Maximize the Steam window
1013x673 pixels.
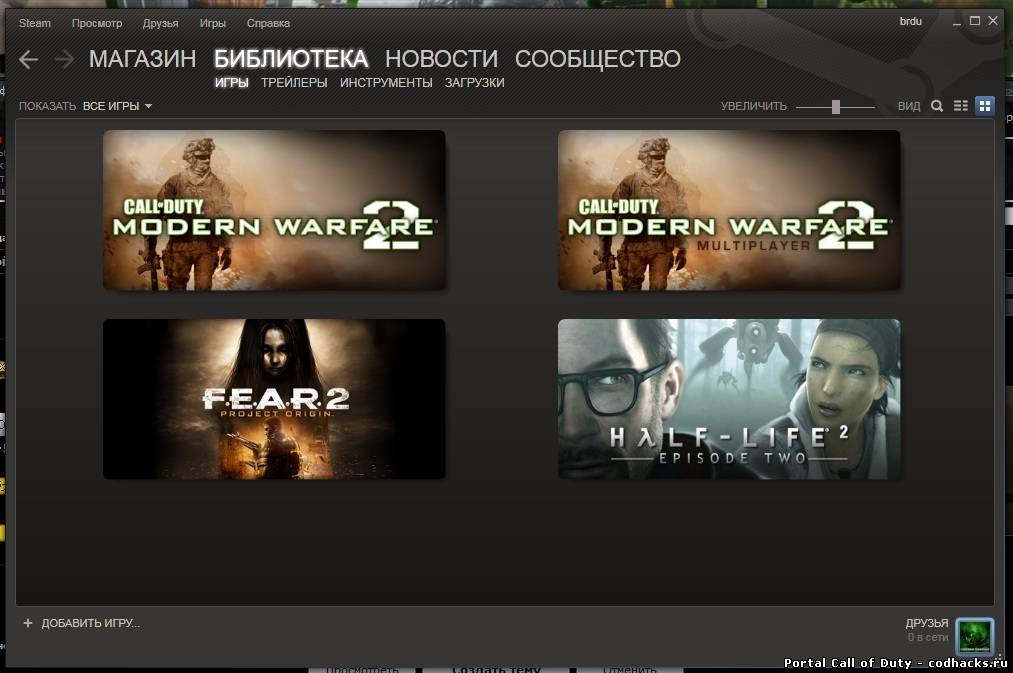pyautogui.click(x=975, y=21)
